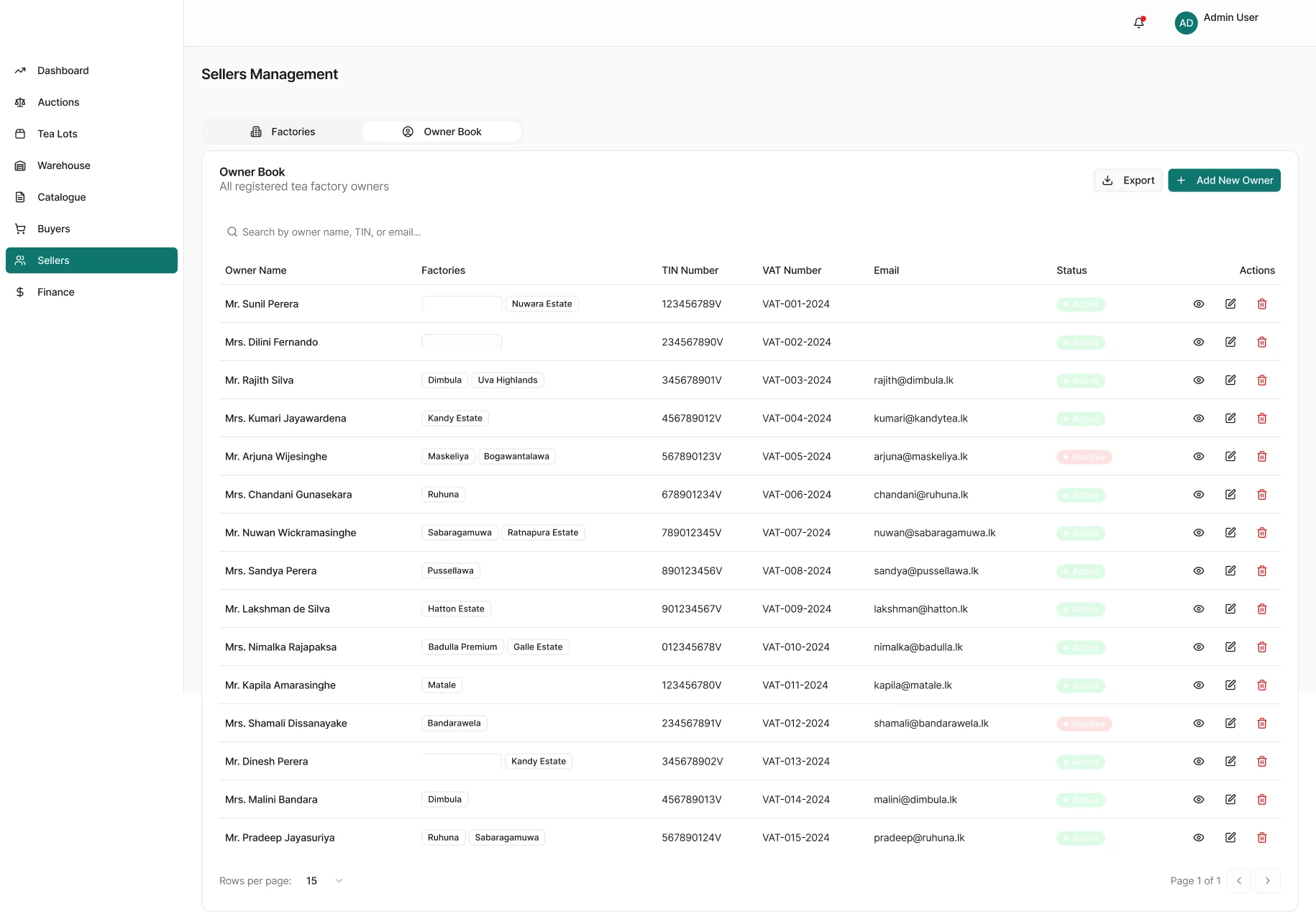
Task: Click Add New Owner button
Action: 1224,181
